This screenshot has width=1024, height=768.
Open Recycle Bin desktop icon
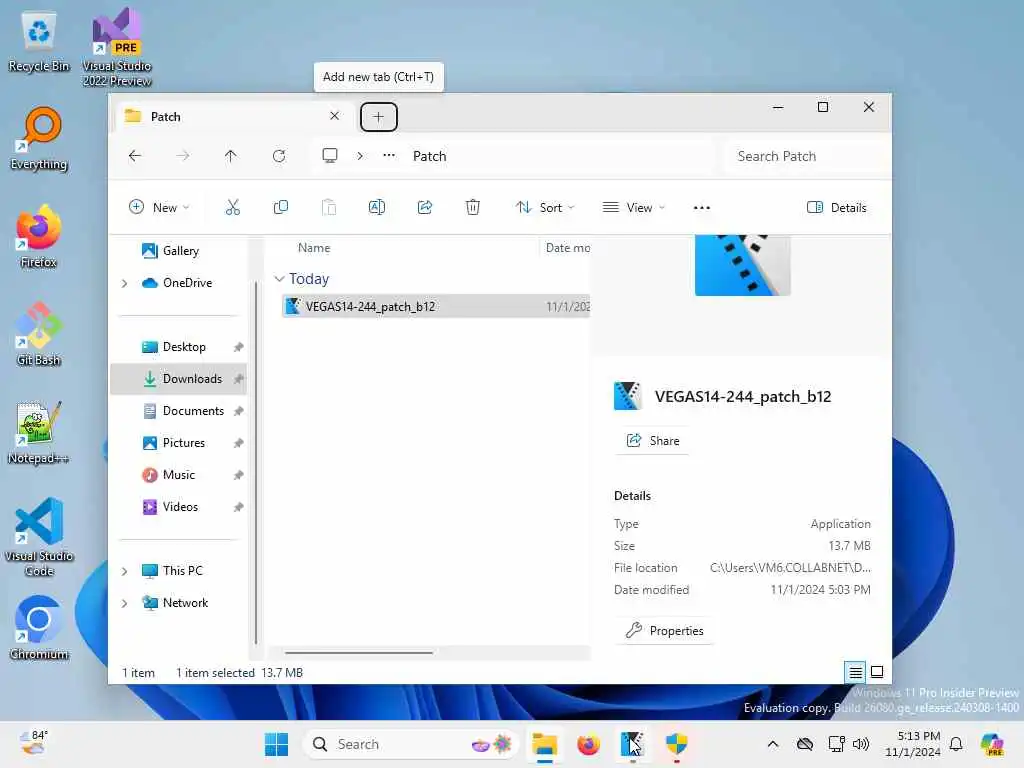tap(39, 40)
